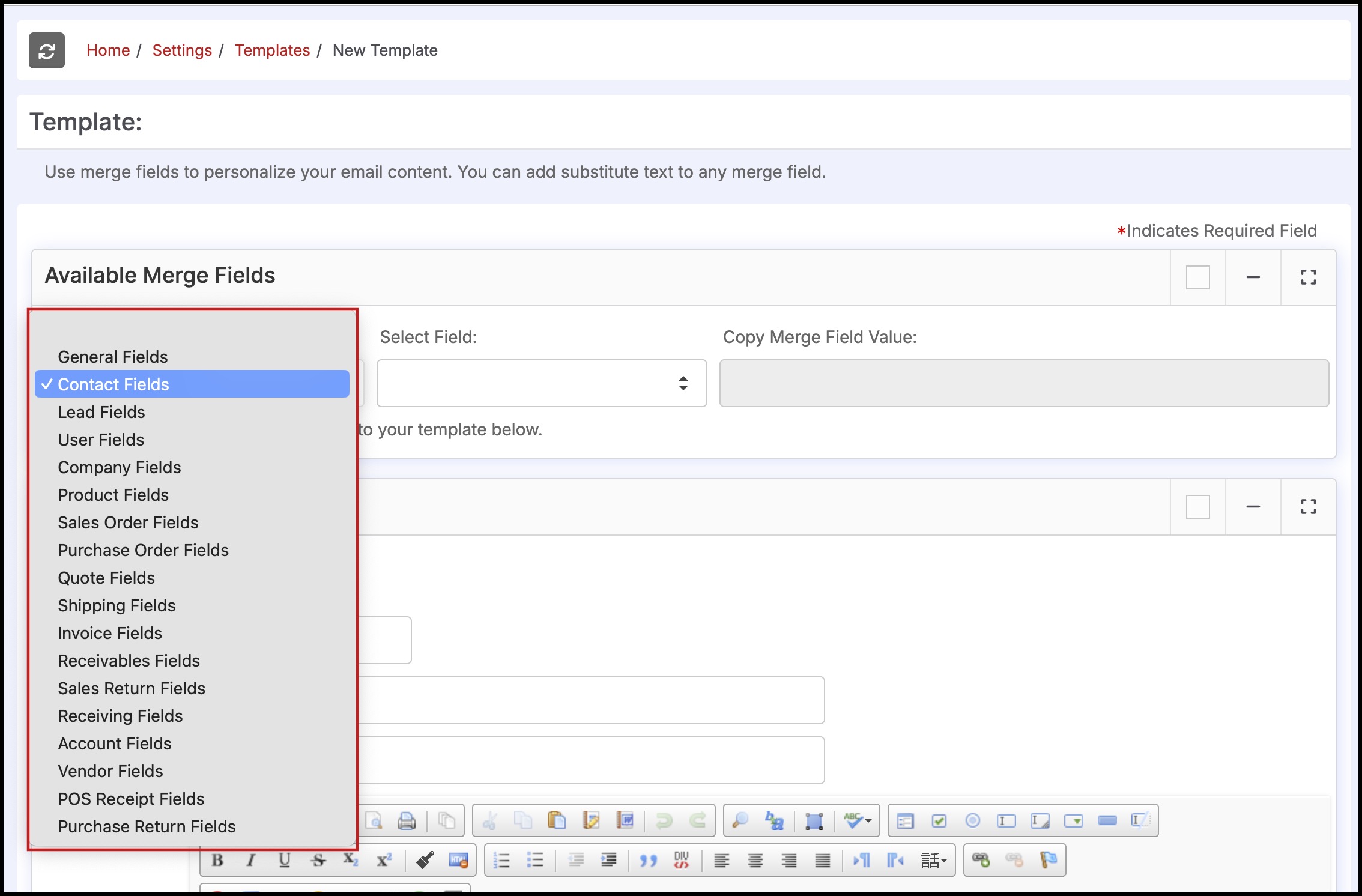Toggle bold formatting in editor

[x=217, y=860]
